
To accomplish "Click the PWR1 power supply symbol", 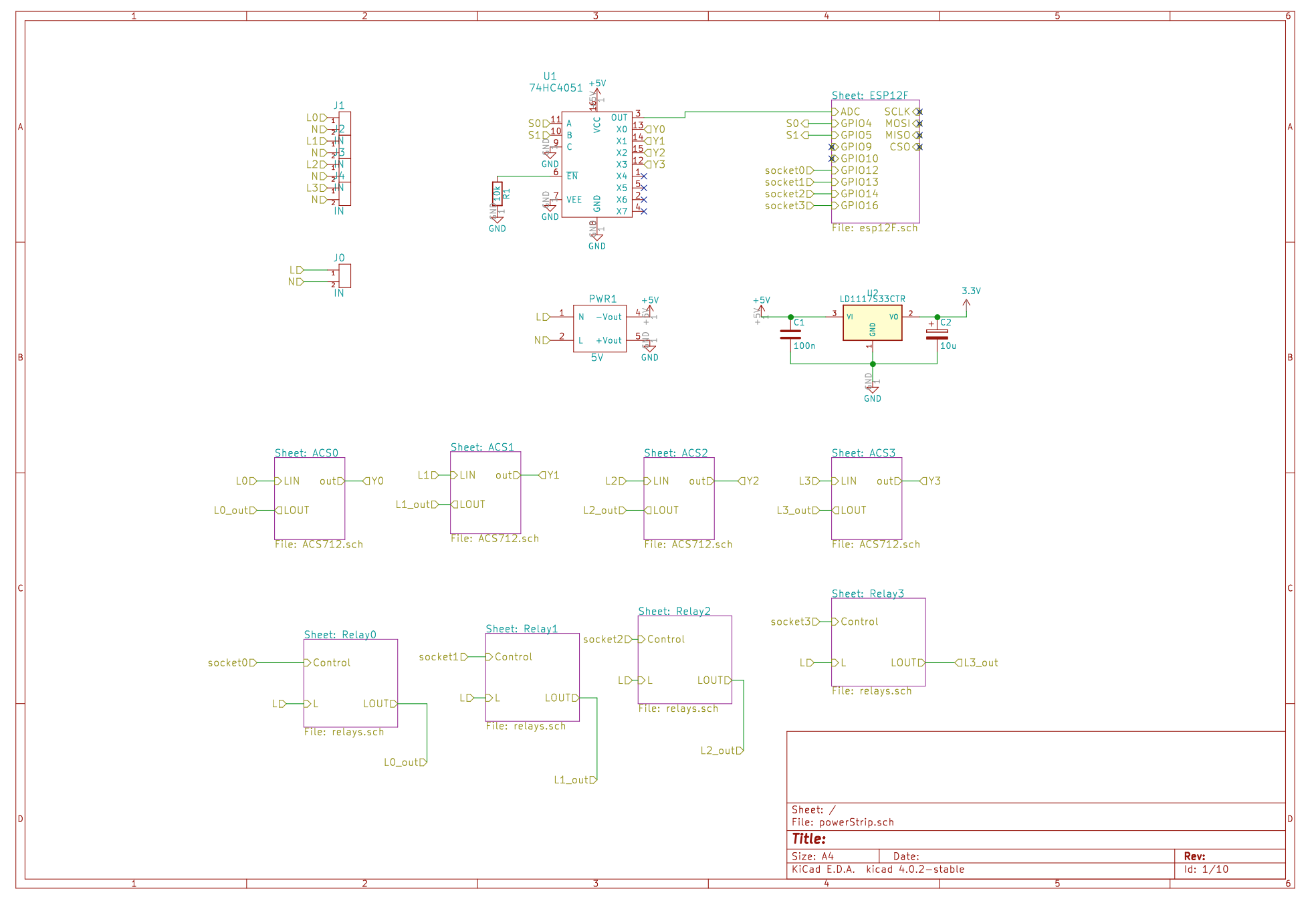I will pos(599,328).
